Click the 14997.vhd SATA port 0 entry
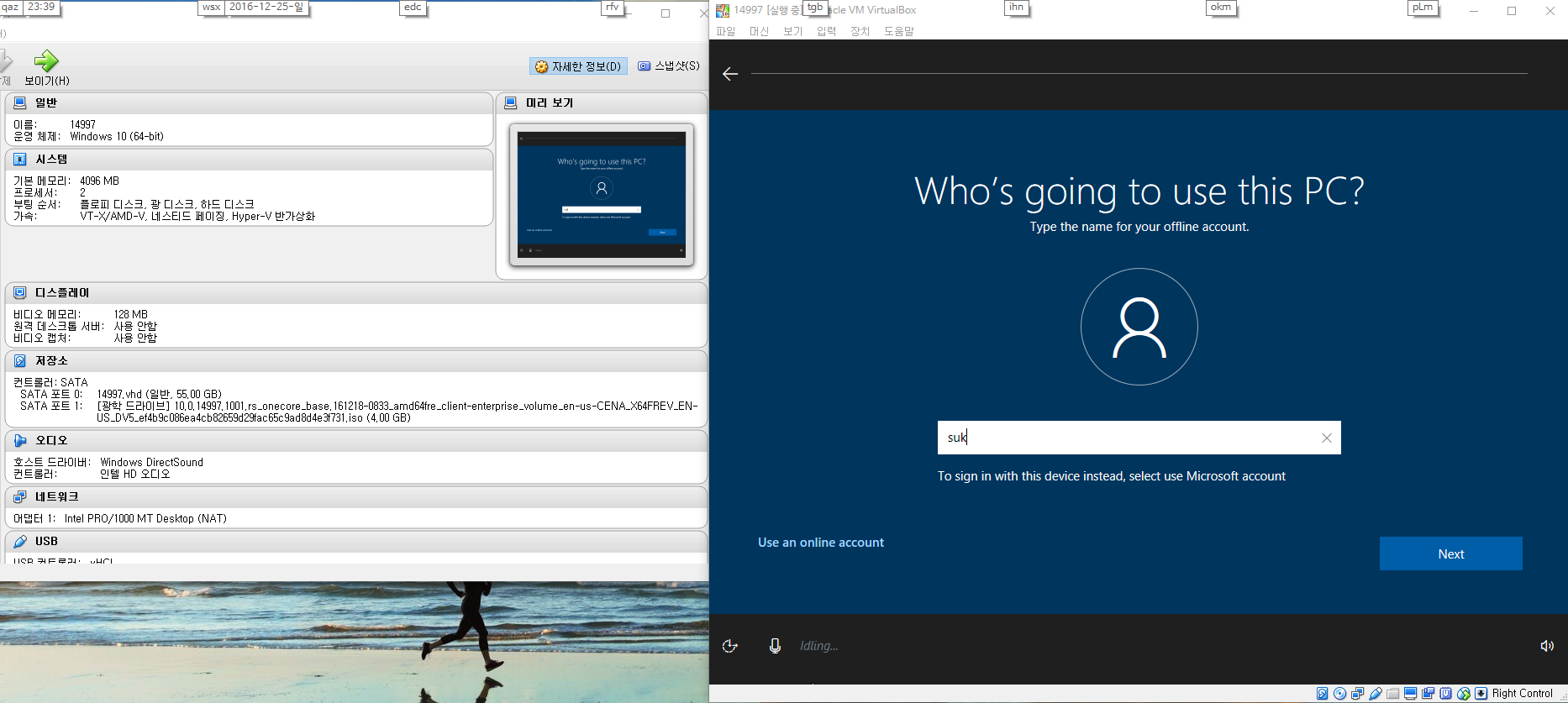Screen dimensions: 1568x703 point(159,394)
